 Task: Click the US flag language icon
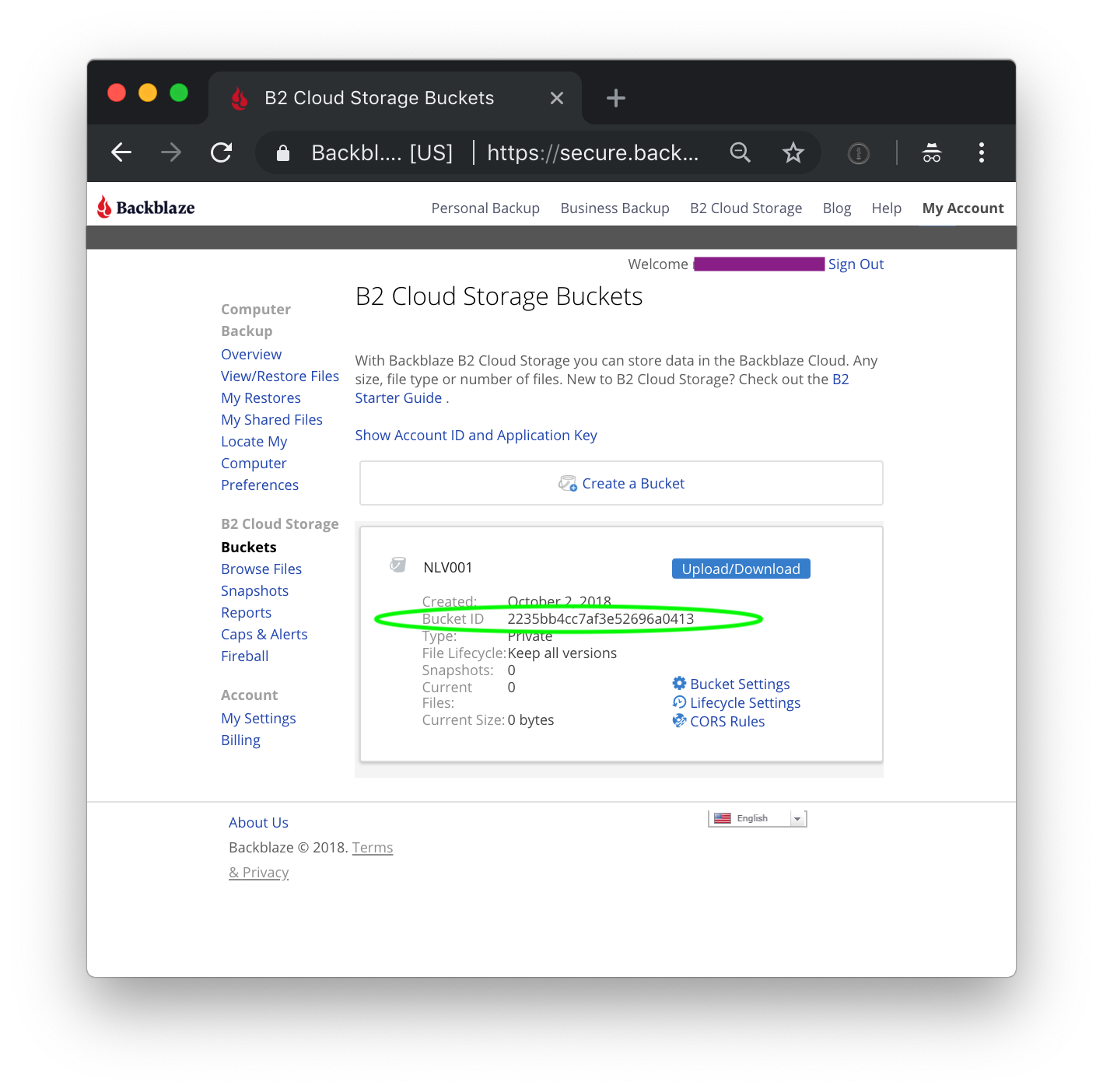(723, 818)
